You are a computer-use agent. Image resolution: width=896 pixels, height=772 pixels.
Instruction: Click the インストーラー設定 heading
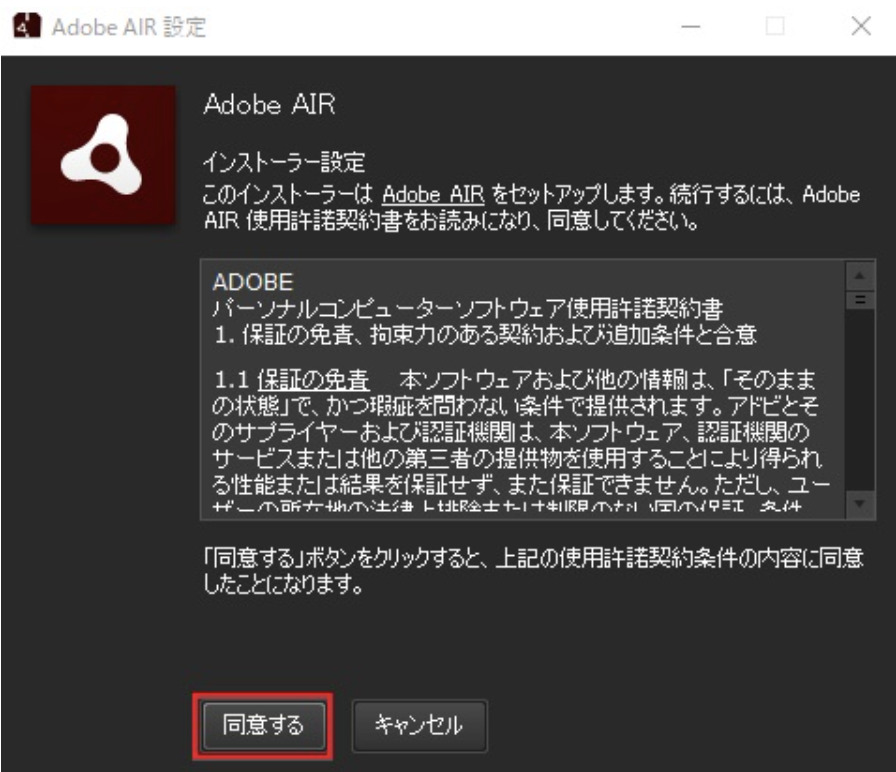coord(284,163)
